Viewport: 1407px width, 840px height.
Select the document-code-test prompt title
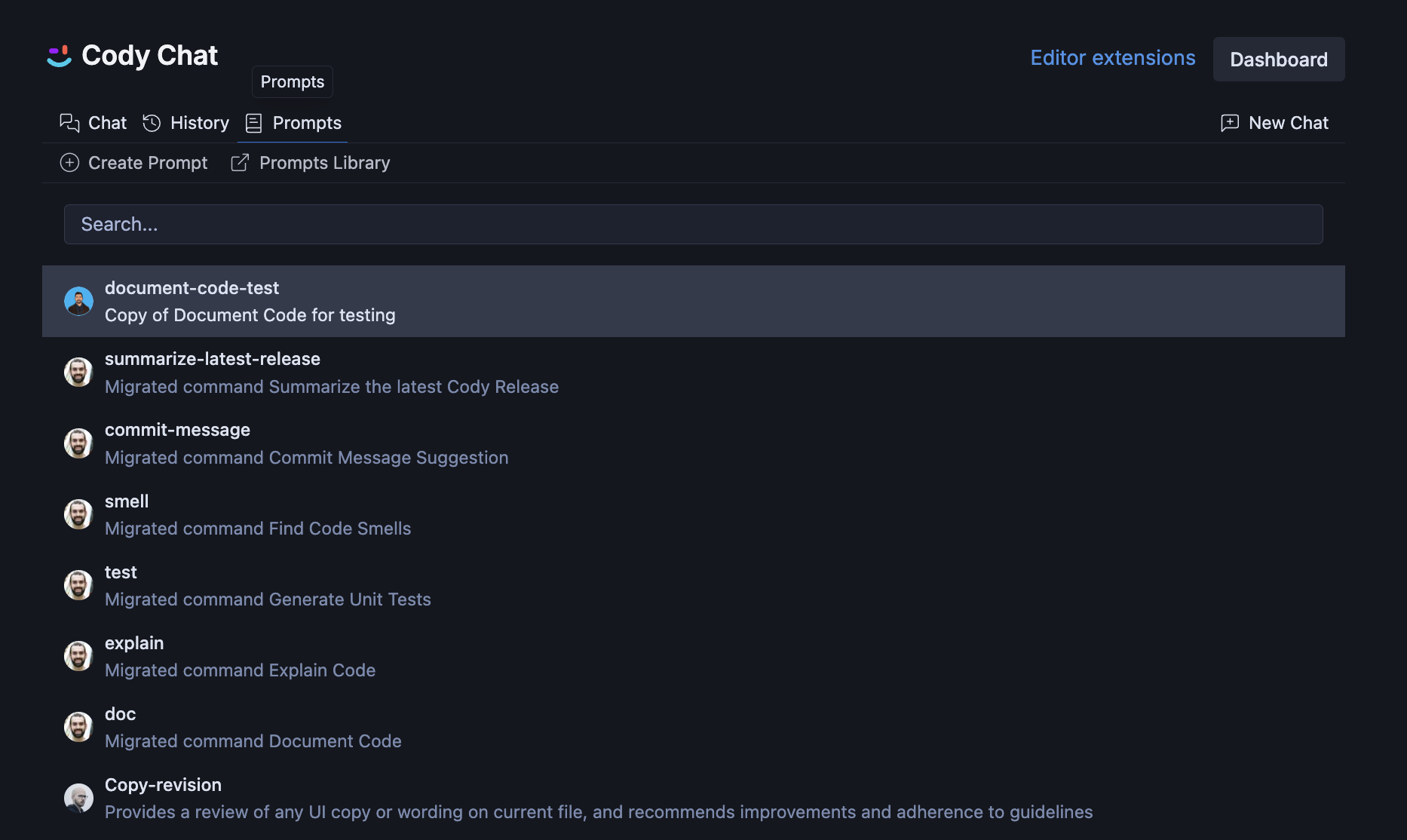tap(192, 288)
